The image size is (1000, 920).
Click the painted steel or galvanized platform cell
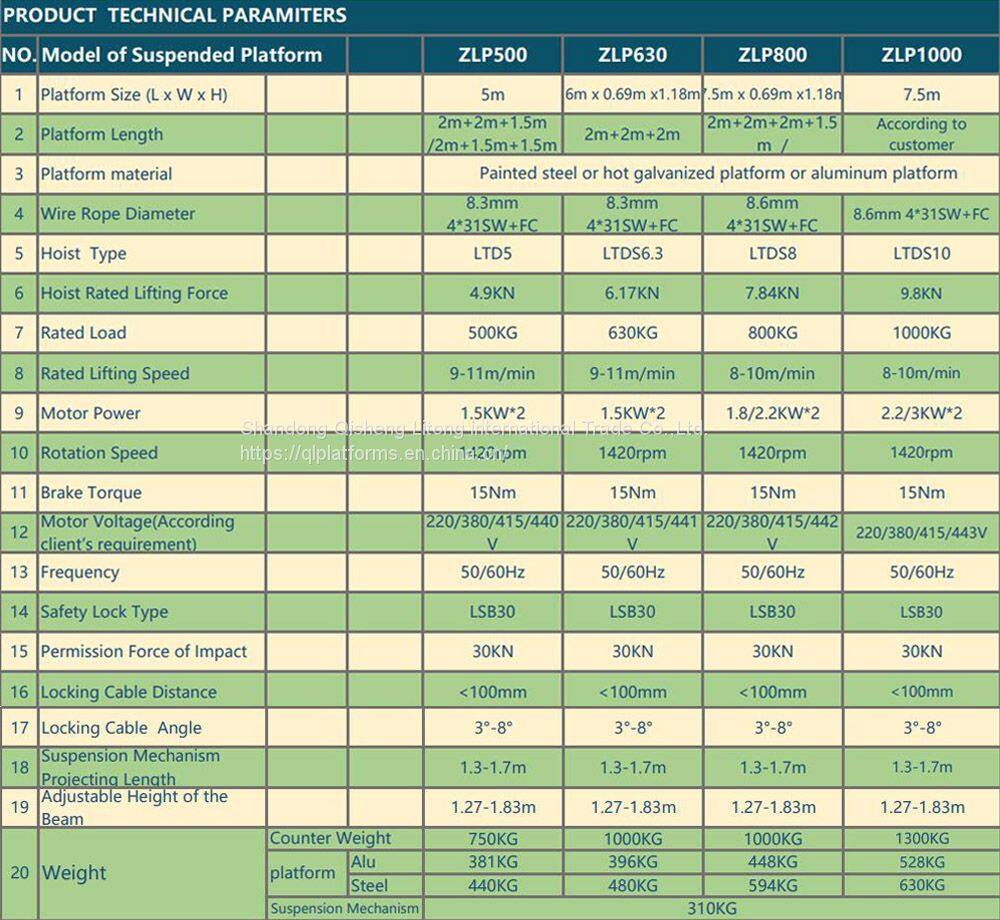click(x=718, y=174)
